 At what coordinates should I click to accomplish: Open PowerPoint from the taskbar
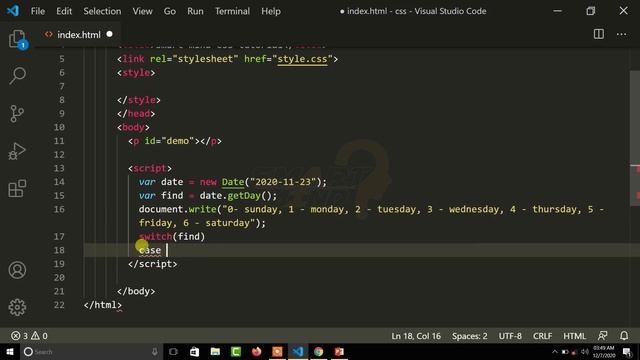coord(339,351)
